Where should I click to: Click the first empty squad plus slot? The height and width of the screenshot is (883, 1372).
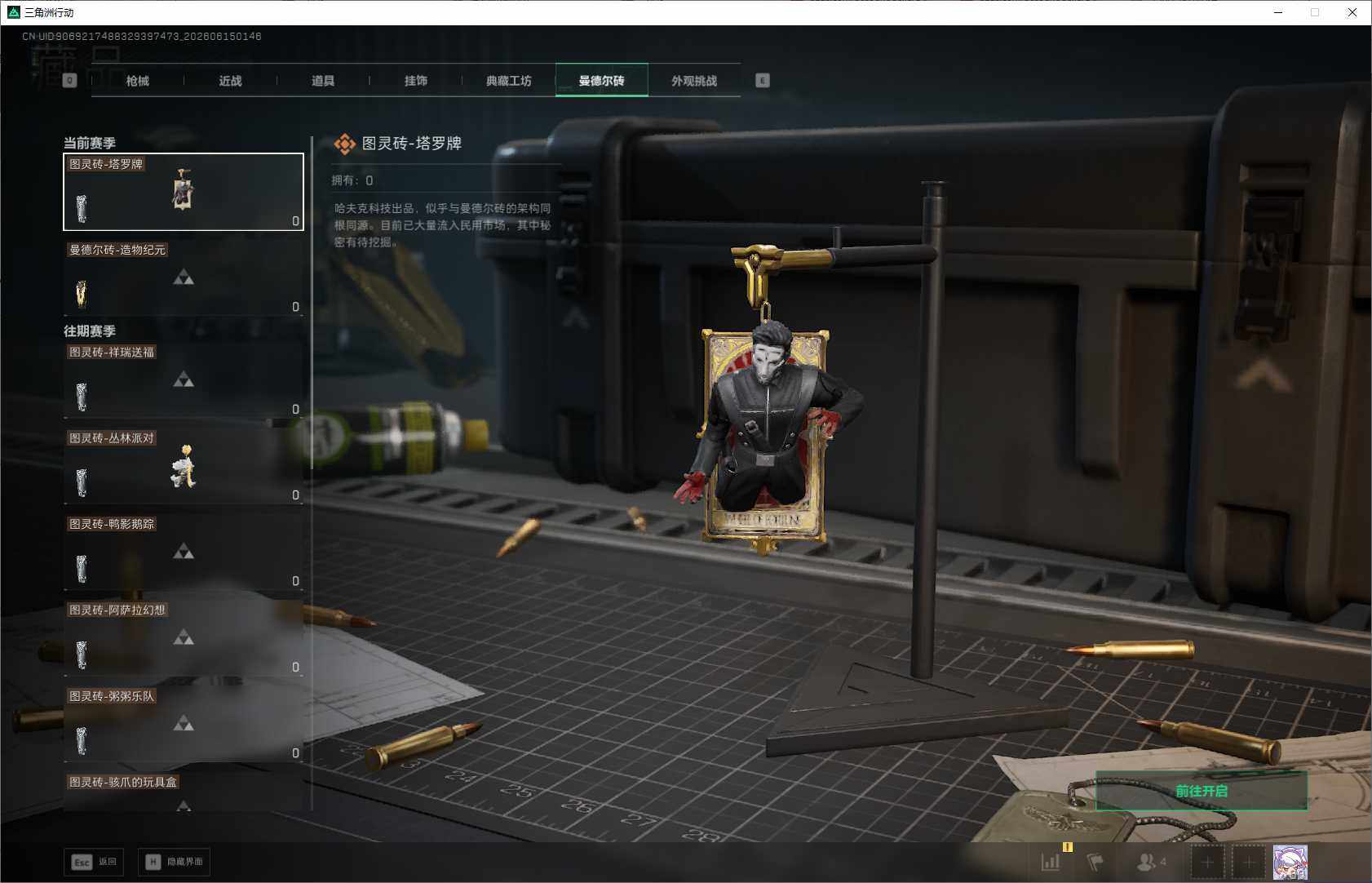[x=1208, y=862]
